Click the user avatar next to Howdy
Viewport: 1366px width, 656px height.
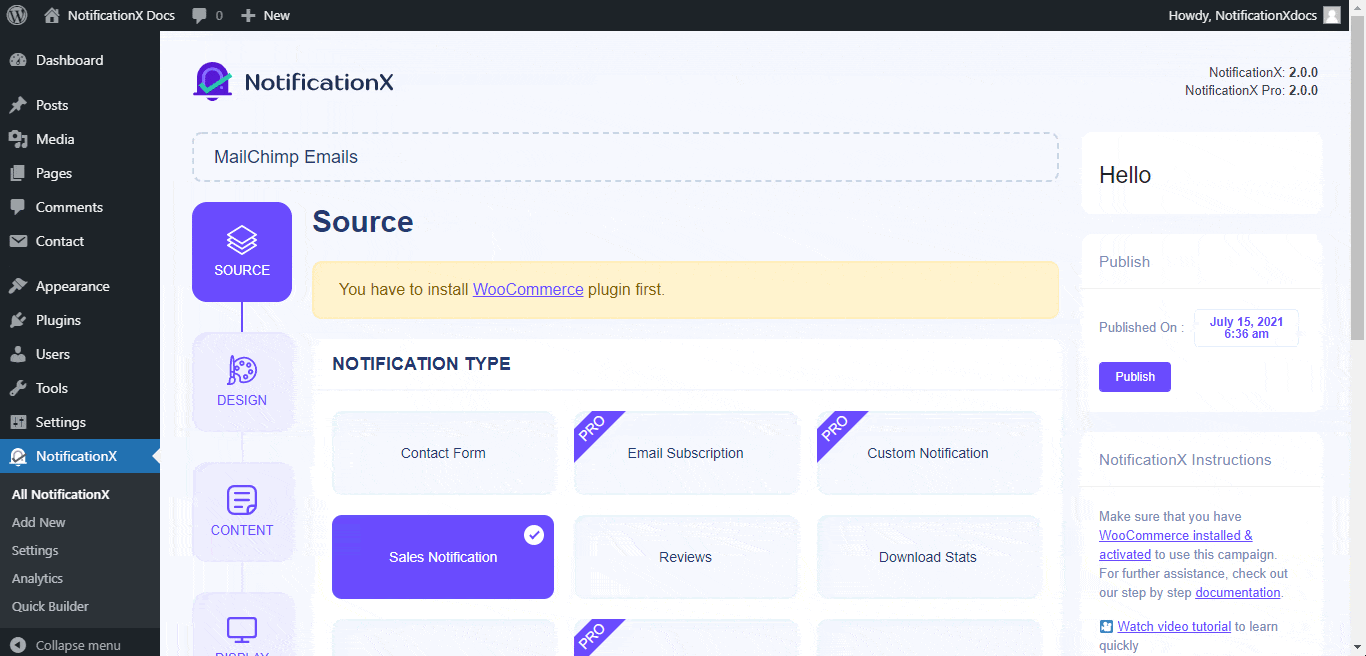click(1332, 15)
